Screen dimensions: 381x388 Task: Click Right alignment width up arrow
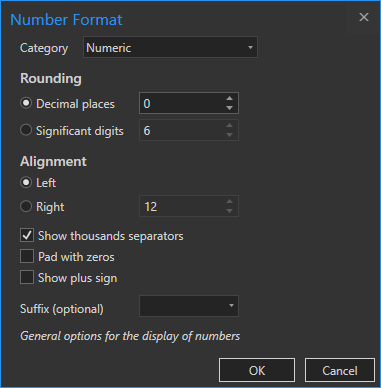229,202
